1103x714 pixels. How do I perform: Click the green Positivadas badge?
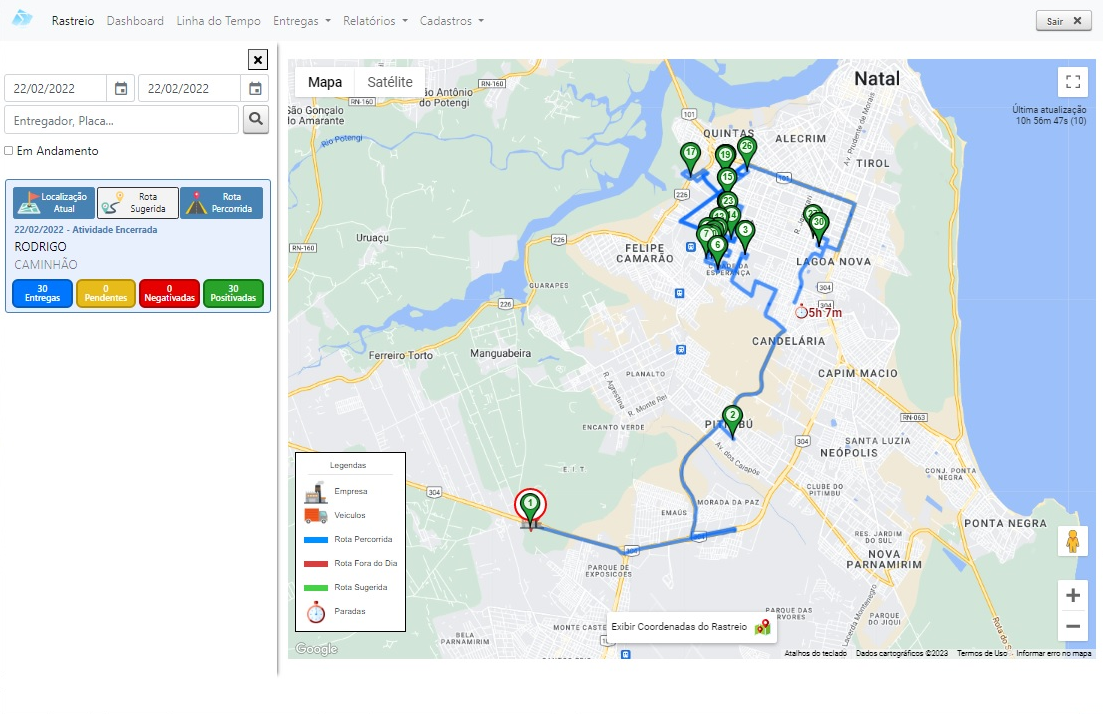point(233,293)
